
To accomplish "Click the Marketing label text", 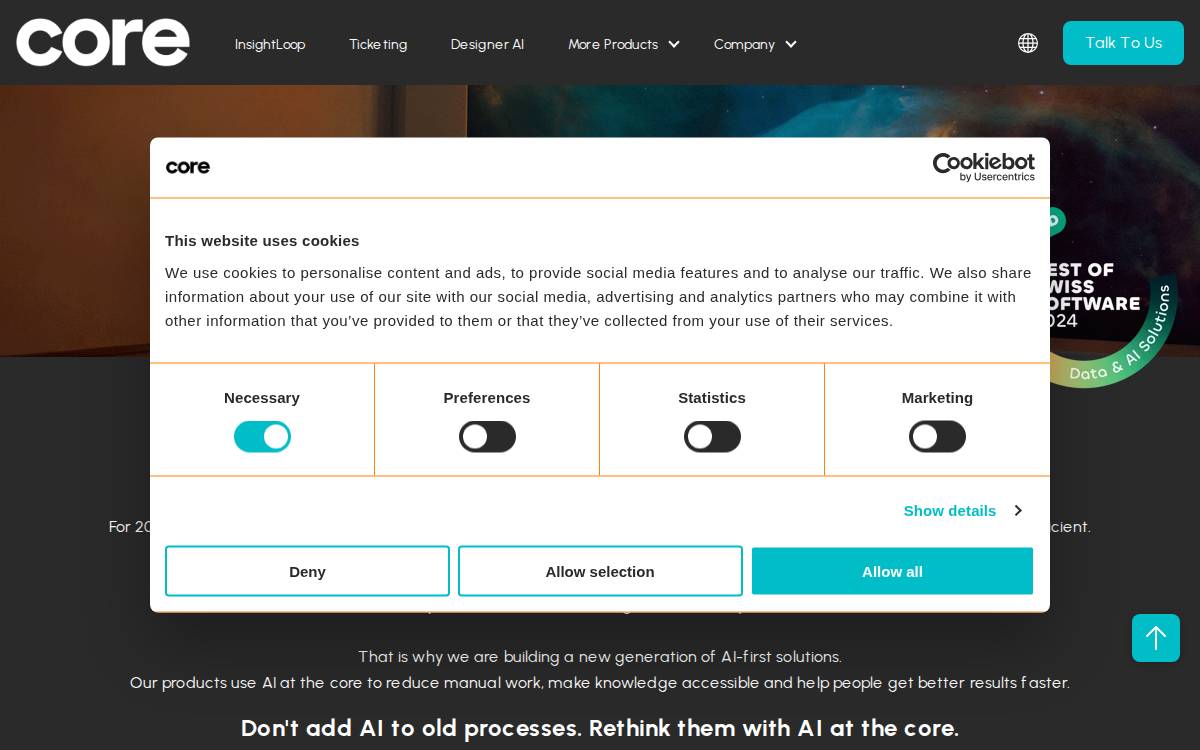I will (x=937, y=398).
